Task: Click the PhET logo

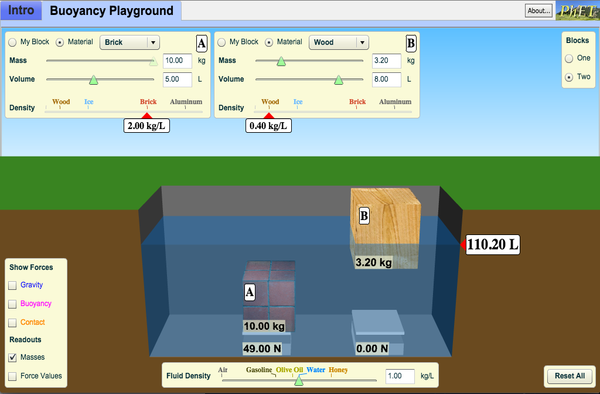Action: pos(577,11)
